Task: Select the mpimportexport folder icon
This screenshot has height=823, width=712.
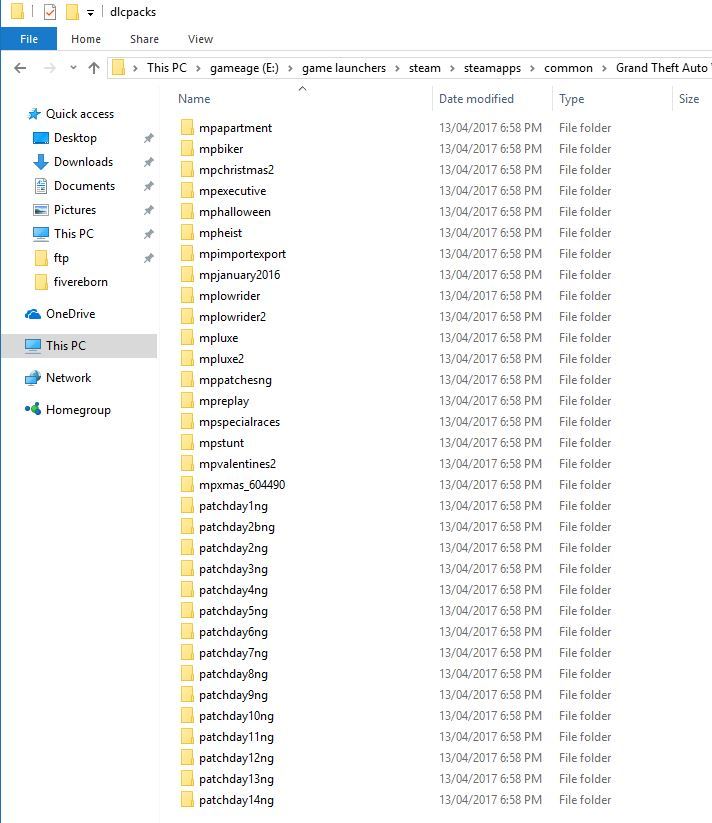Action: pyautogui.click(x=187, y=254)
